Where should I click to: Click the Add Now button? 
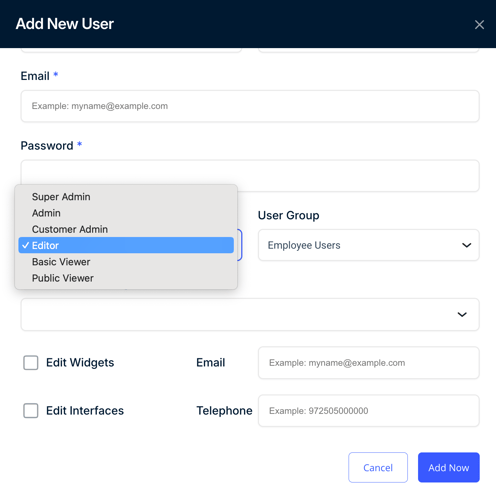tap(448, 467)
